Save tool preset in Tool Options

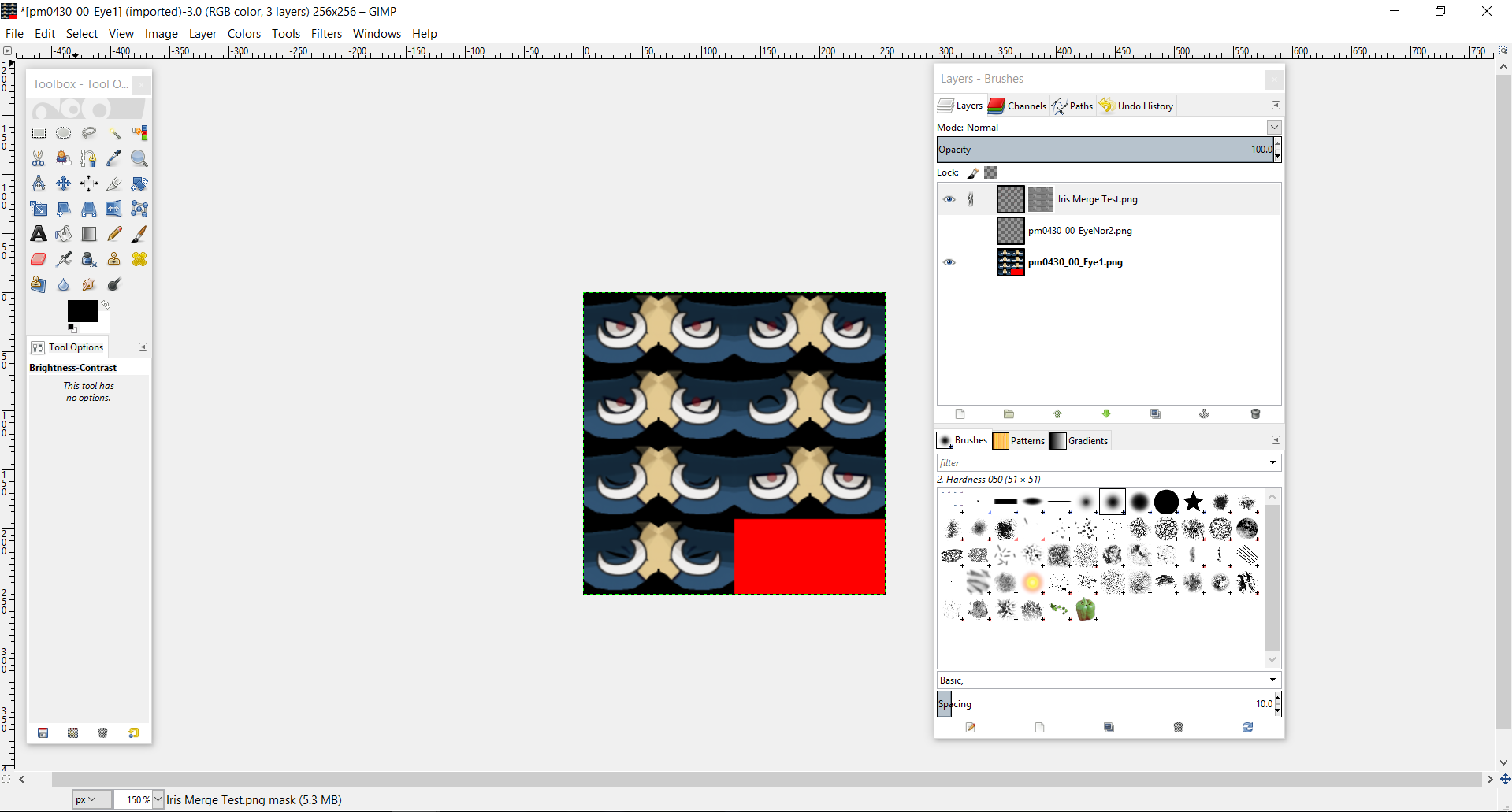[43, 733]
